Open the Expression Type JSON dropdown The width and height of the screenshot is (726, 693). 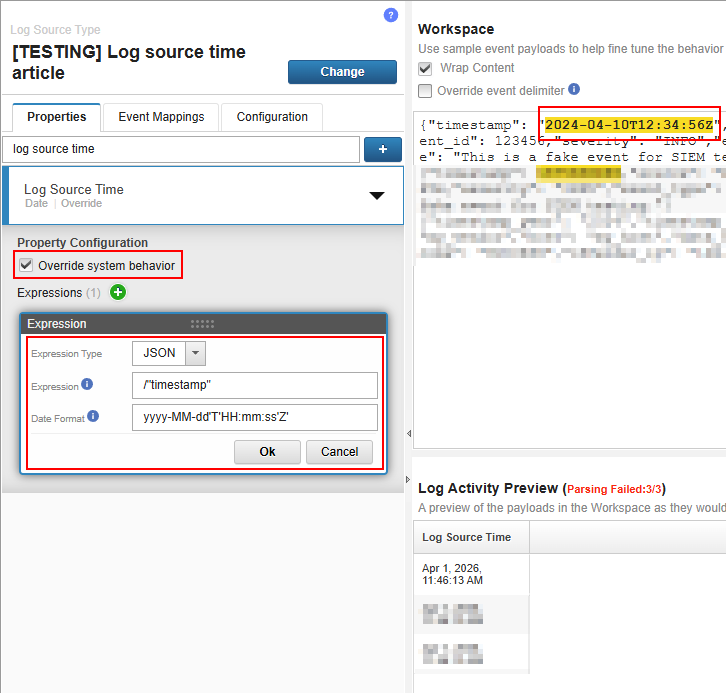pyautogui.click(x=195, y=353)
